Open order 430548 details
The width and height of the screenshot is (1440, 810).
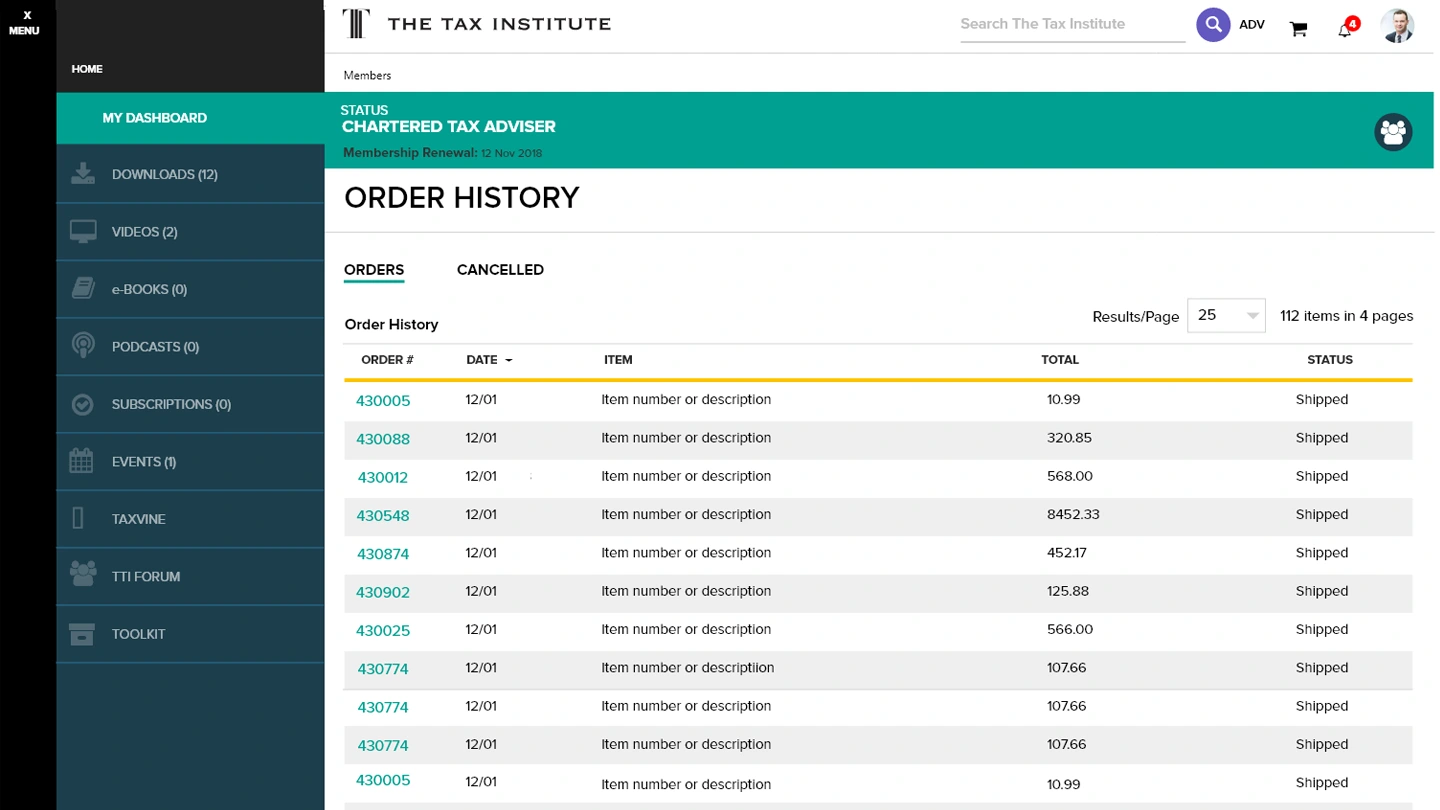click(x=382, y=515)
